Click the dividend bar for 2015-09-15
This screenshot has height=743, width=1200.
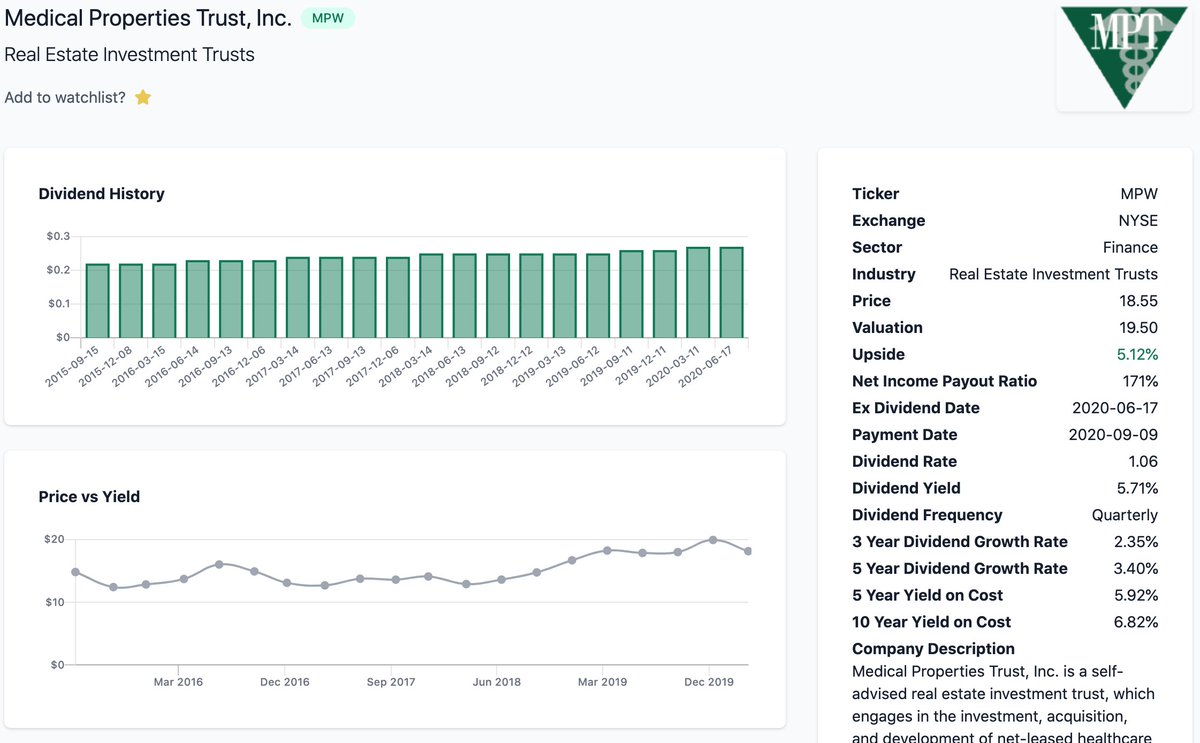[x=98, y=301]
